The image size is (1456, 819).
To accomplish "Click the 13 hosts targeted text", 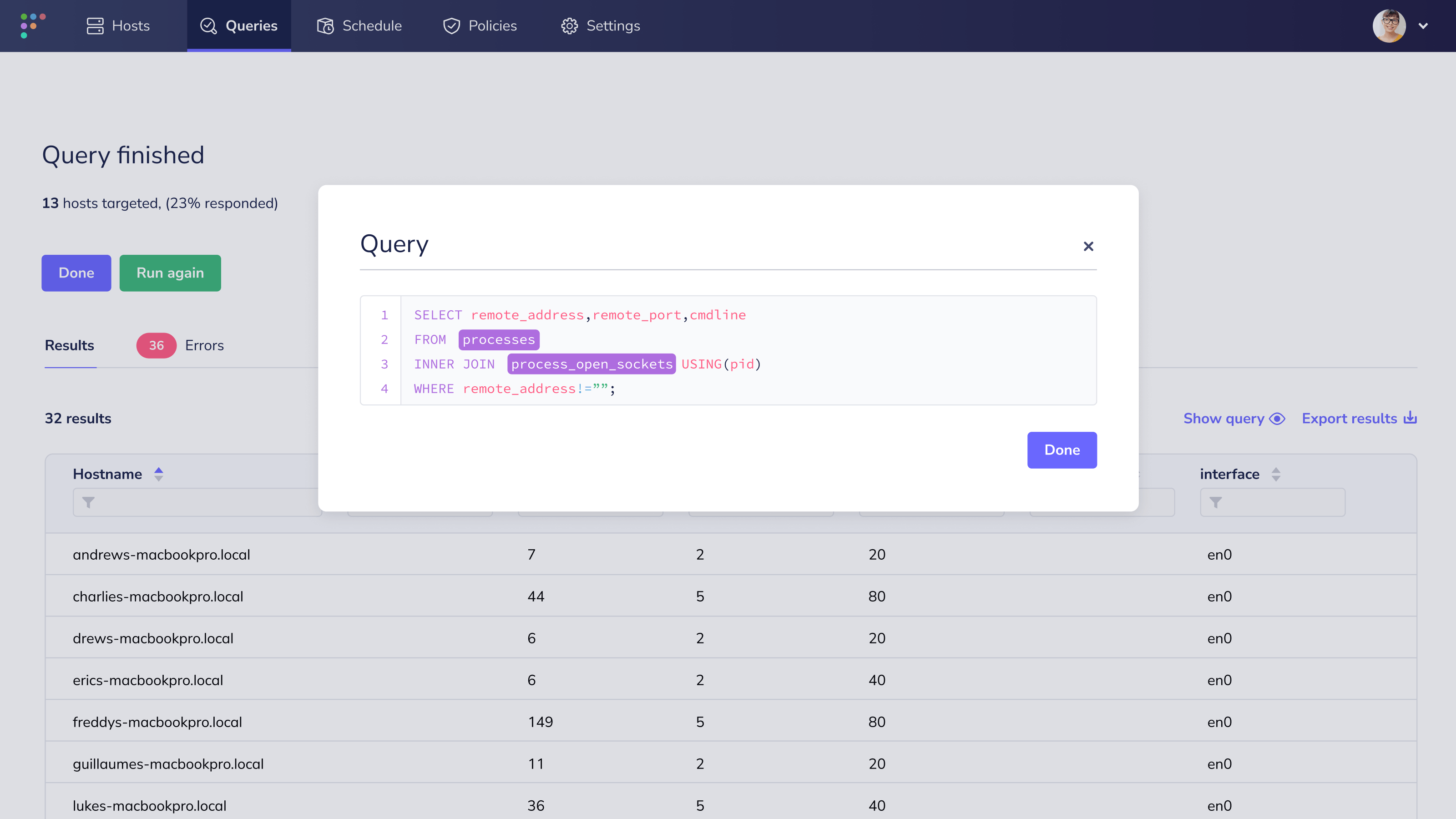I will coord(160,203).
